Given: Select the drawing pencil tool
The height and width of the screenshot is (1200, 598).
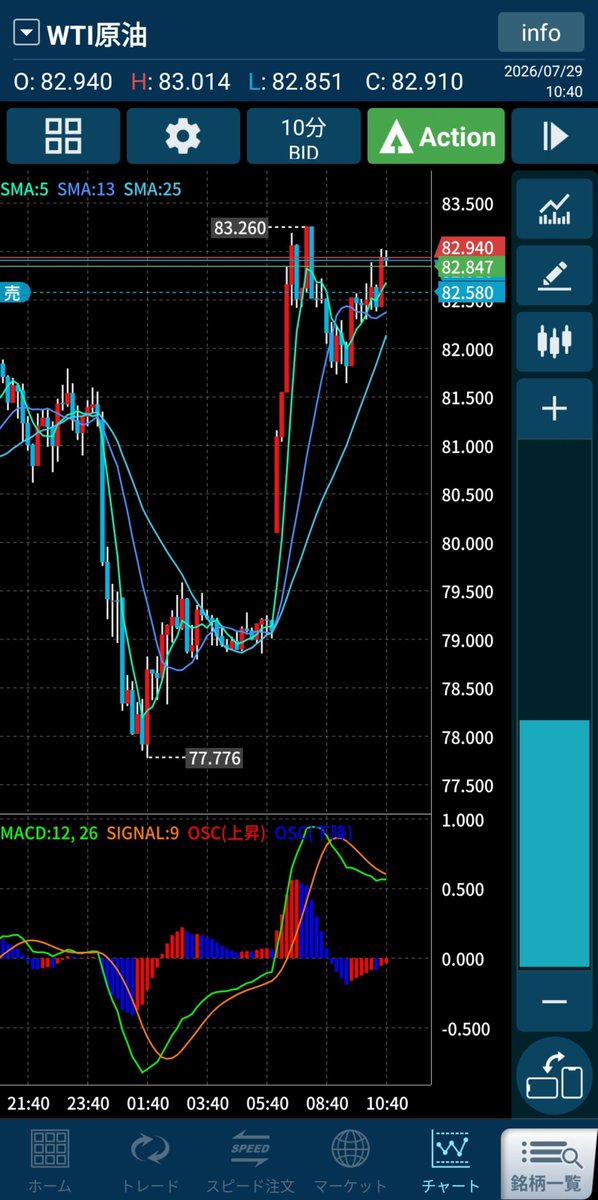Looking at the screenshot, I should coord(554,275).
